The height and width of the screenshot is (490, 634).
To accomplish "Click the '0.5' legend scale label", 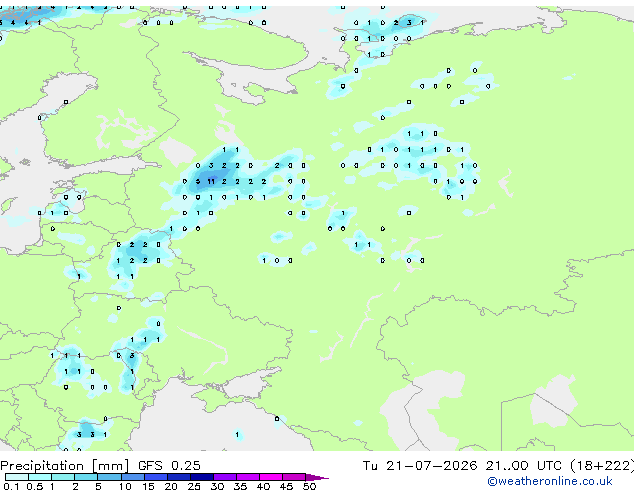I will pos(35,486).
